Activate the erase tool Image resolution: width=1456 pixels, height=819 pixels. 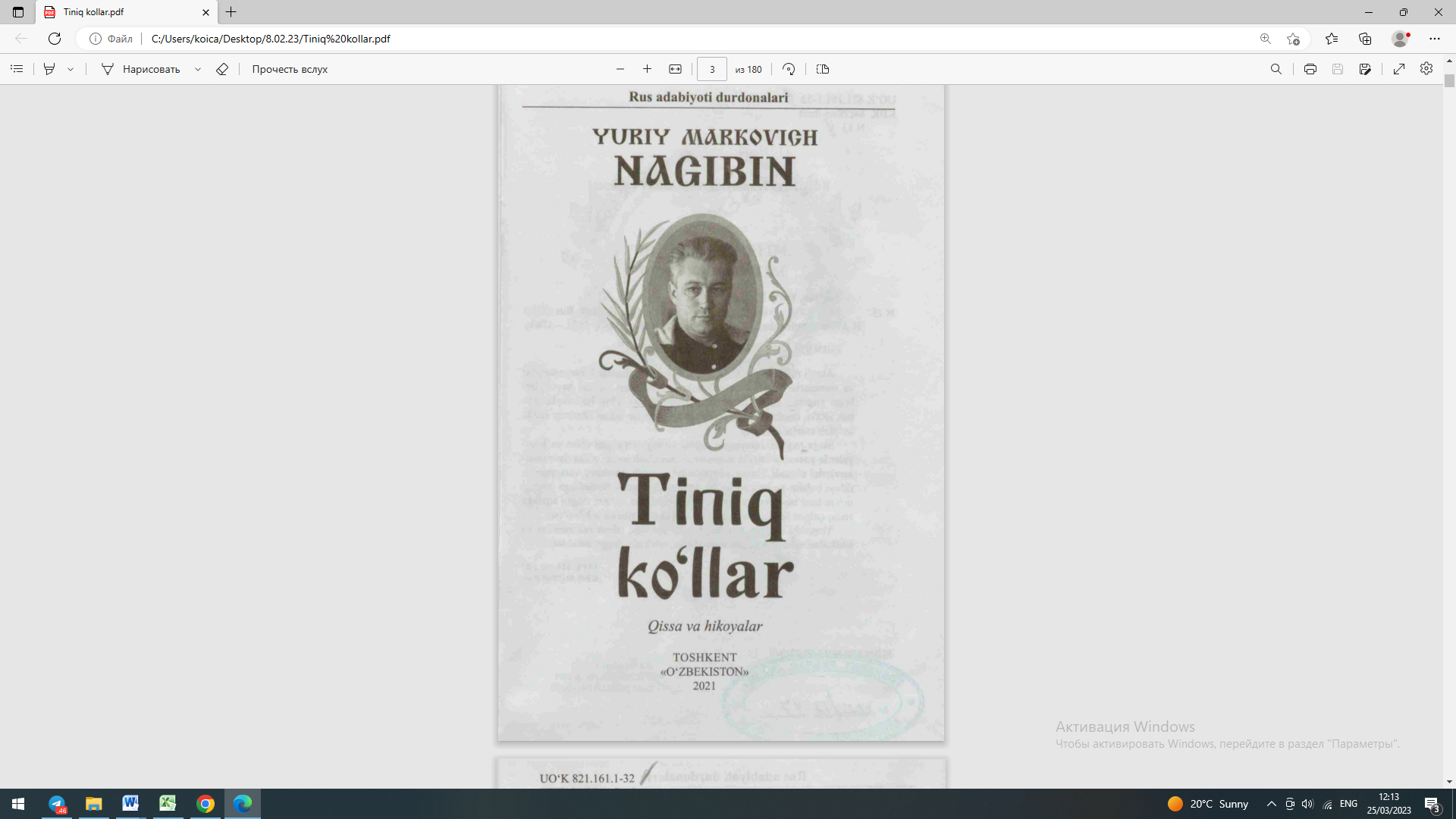[x=222, y=69]
